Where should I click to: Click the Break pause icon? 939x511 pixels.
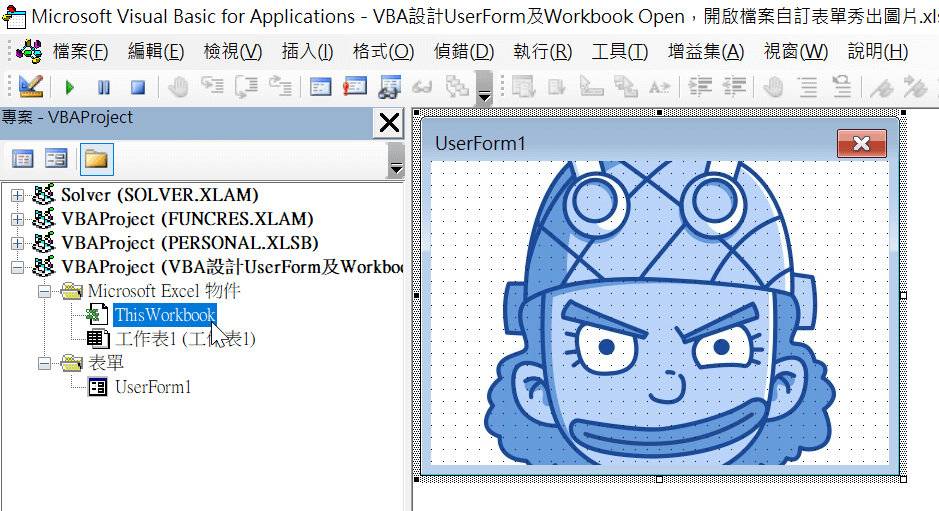104,87
